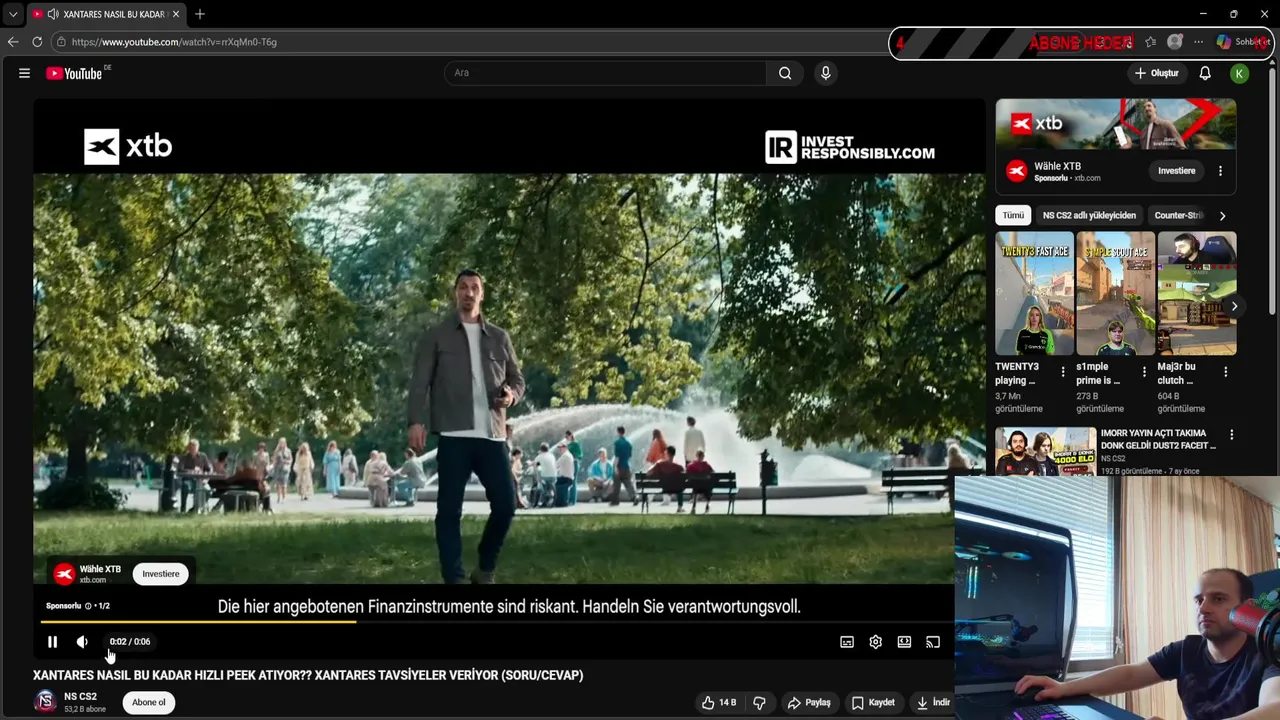Viewport: 1280px width, 720px height.
Task: Click the İndir download button
Action: [x=932, y=703]
